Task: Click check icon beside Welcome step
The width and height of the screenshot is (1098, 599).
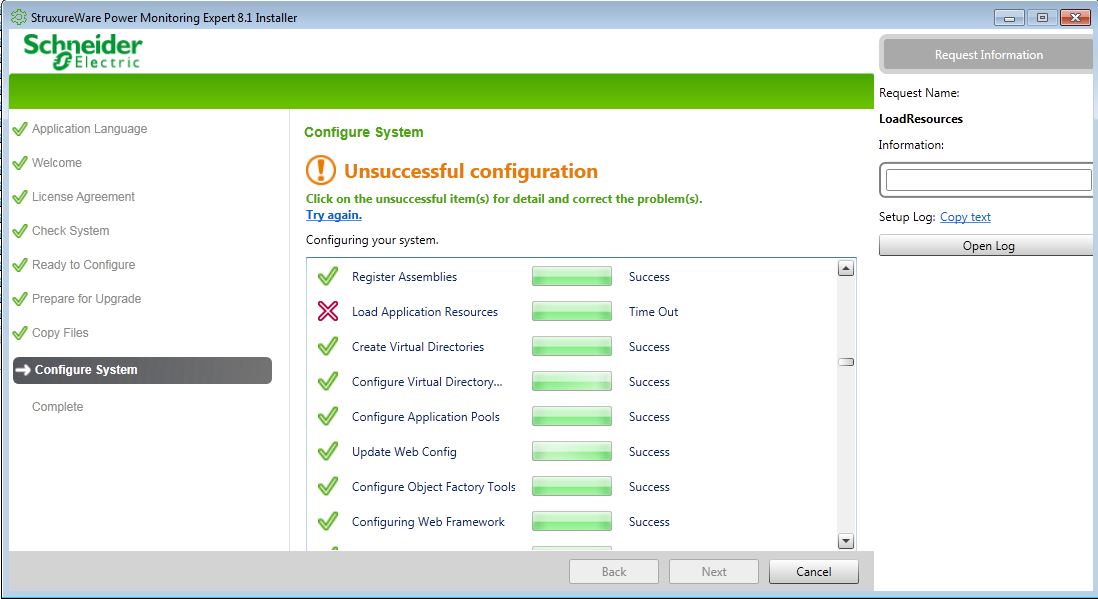Action: [20, 163]
